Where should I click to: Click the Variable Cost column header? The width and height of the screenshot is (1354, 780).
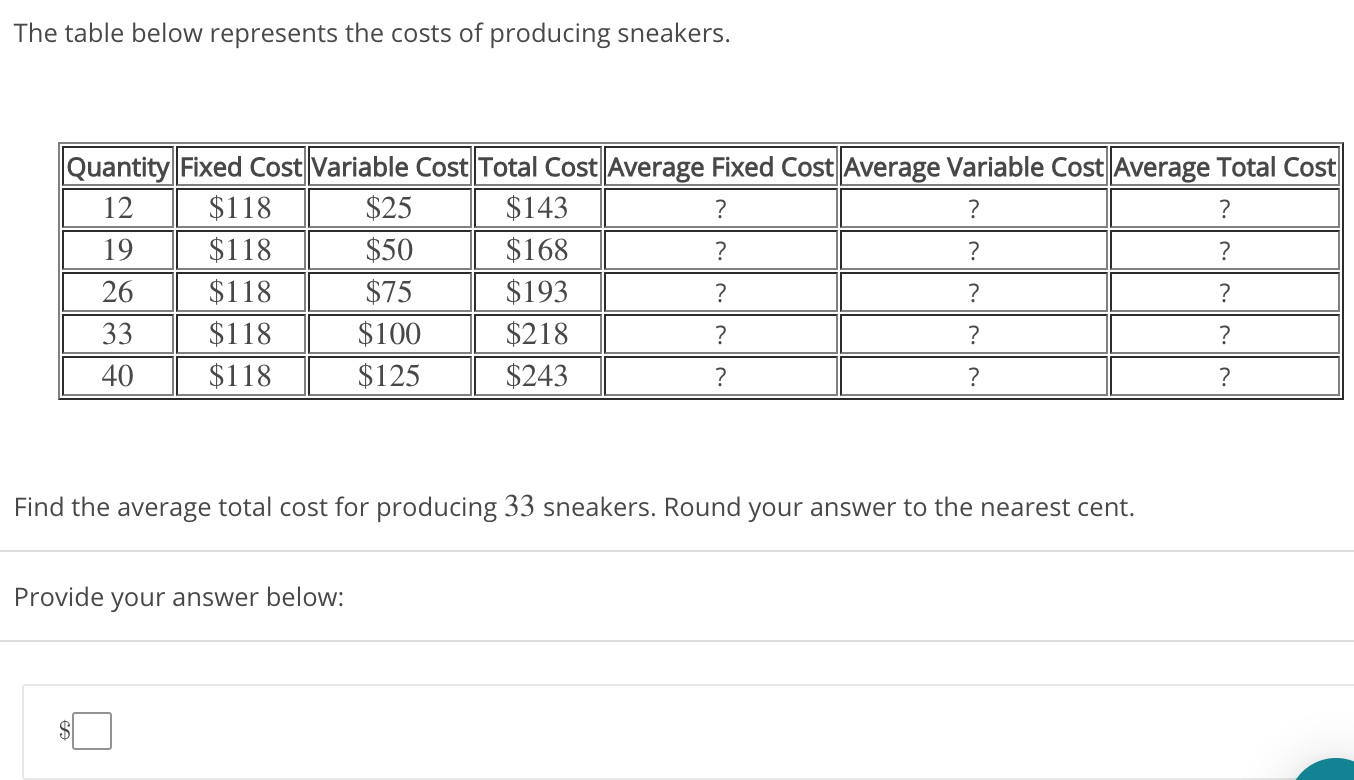click(389, 167)
